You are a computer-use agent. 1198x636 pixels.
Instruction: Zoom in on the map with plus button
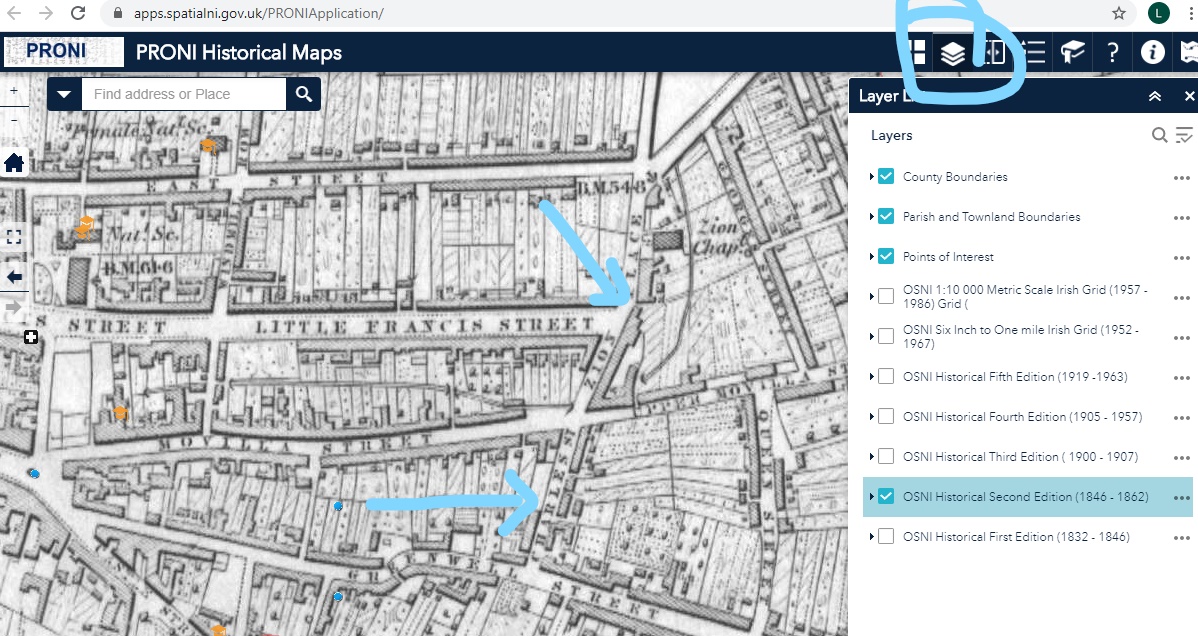click(x=14, y=90)
